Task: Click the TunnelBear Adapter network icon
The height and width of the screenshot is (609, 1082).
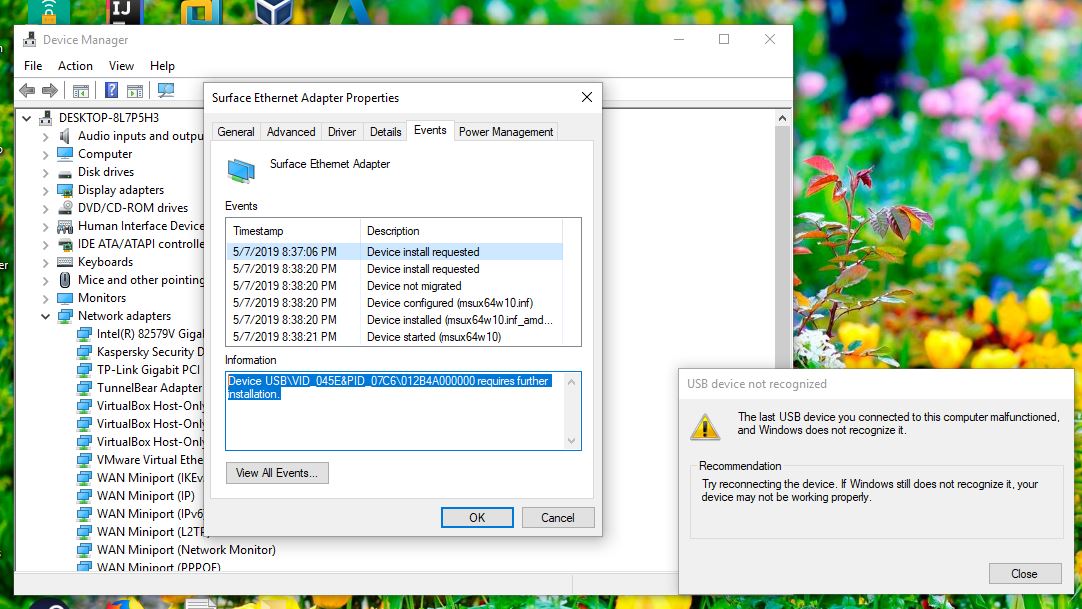Action: (x=84, y=388)
